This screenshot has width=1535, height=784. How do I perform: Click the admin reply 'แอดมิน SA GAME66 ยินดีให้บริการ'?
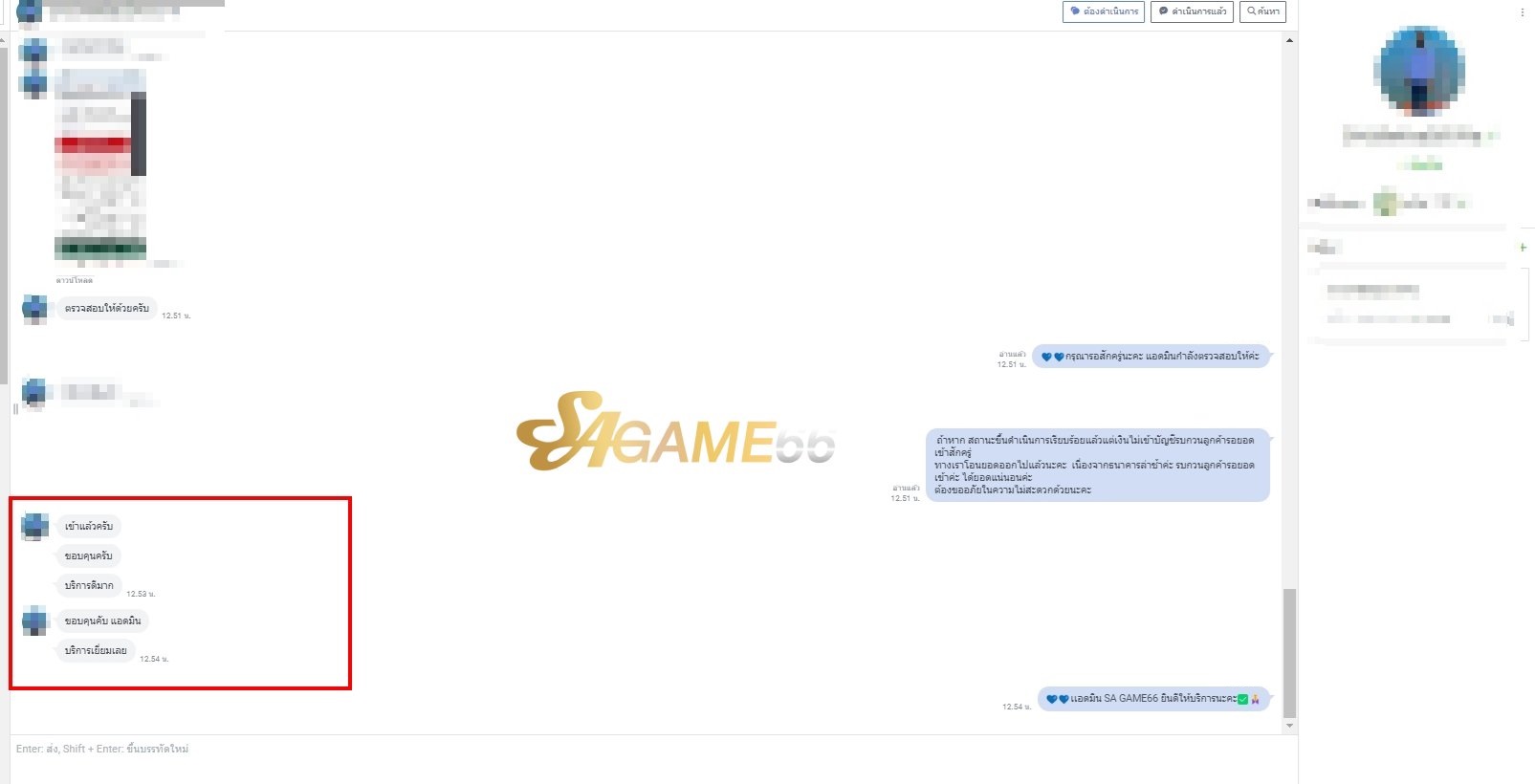[x=1152, y=699]
